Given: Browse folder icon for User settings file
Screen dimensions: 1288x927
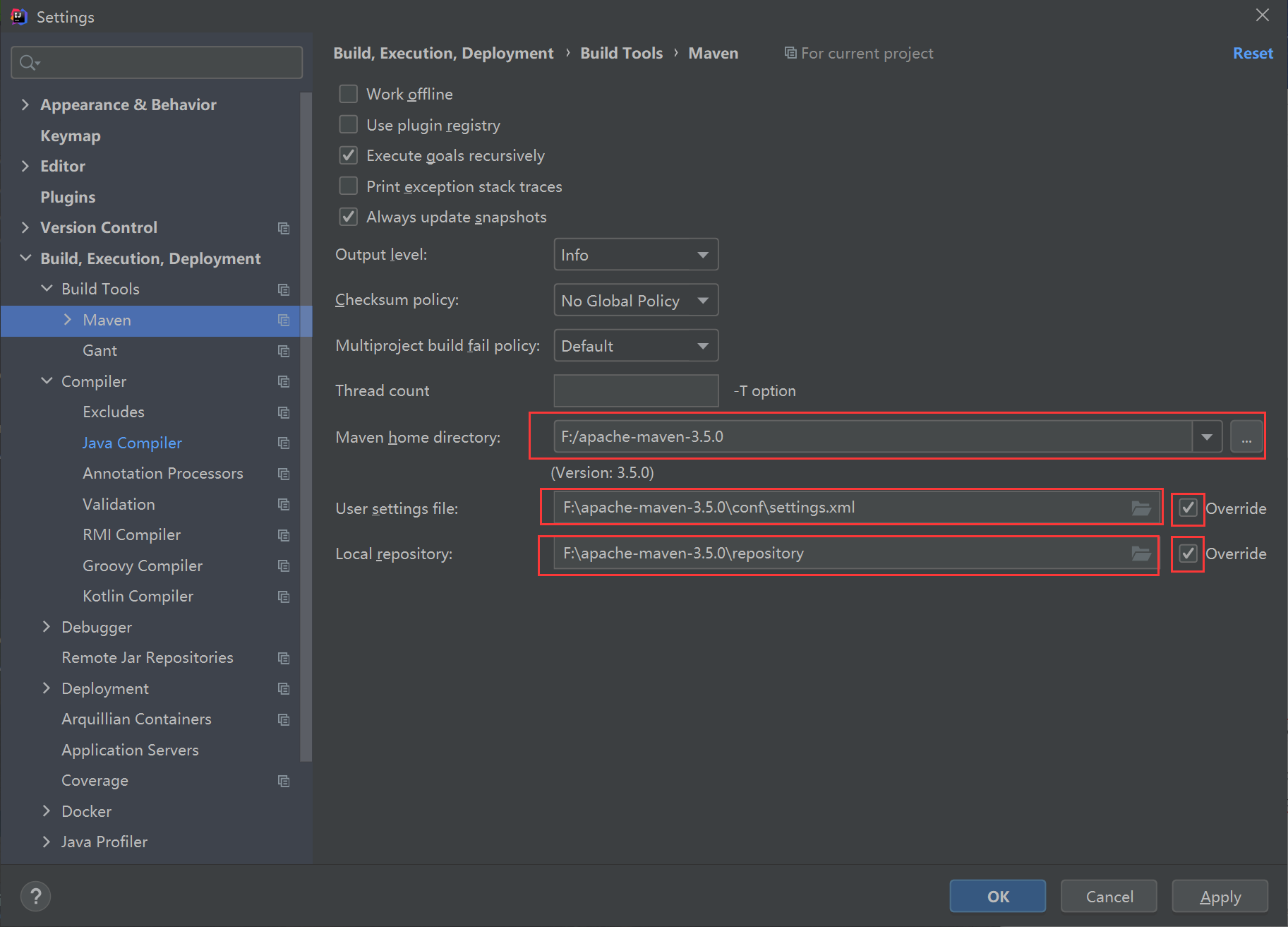Looking at the screenshot, I should [x=1141, y=508].
